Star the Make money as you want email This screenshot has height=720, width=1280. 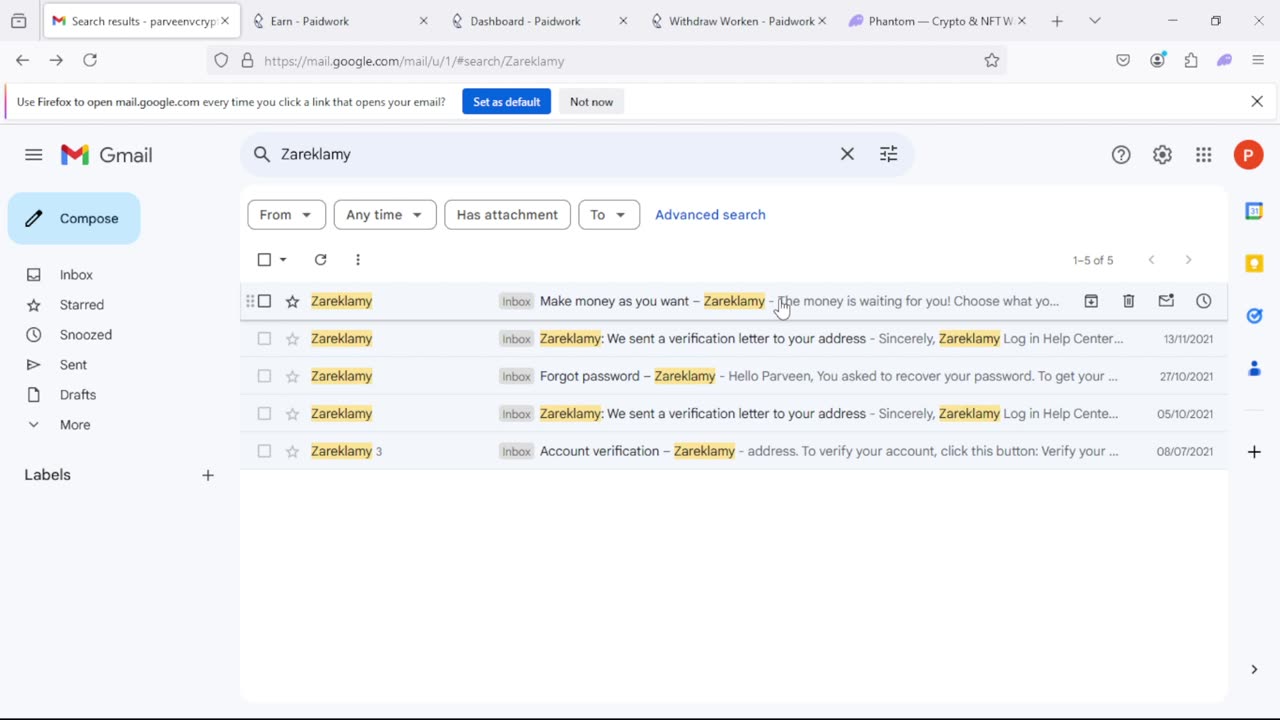(x=292, y=301)
